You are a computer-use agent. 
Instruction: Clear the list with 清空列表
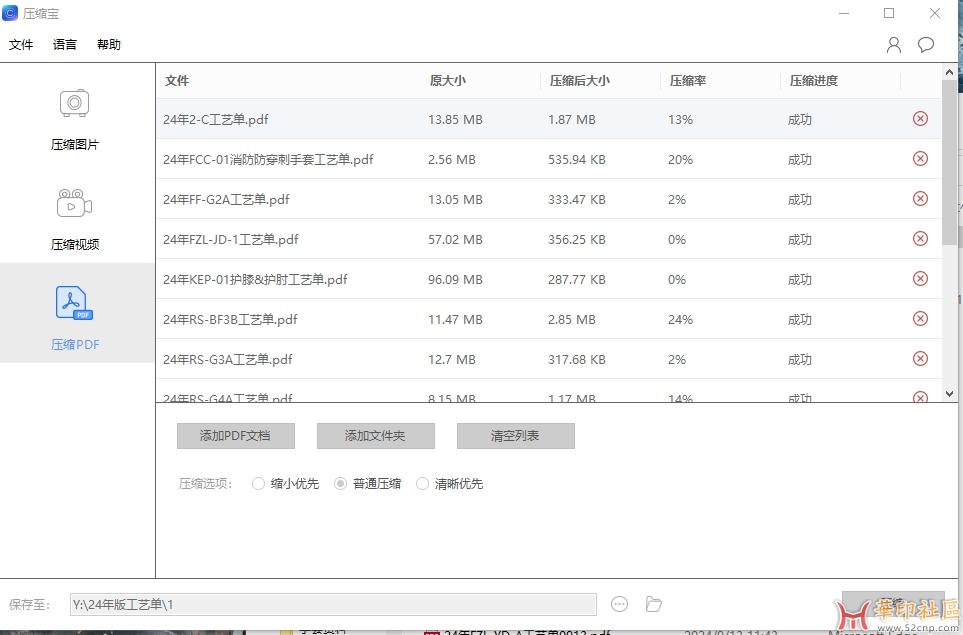click(516, 435)
